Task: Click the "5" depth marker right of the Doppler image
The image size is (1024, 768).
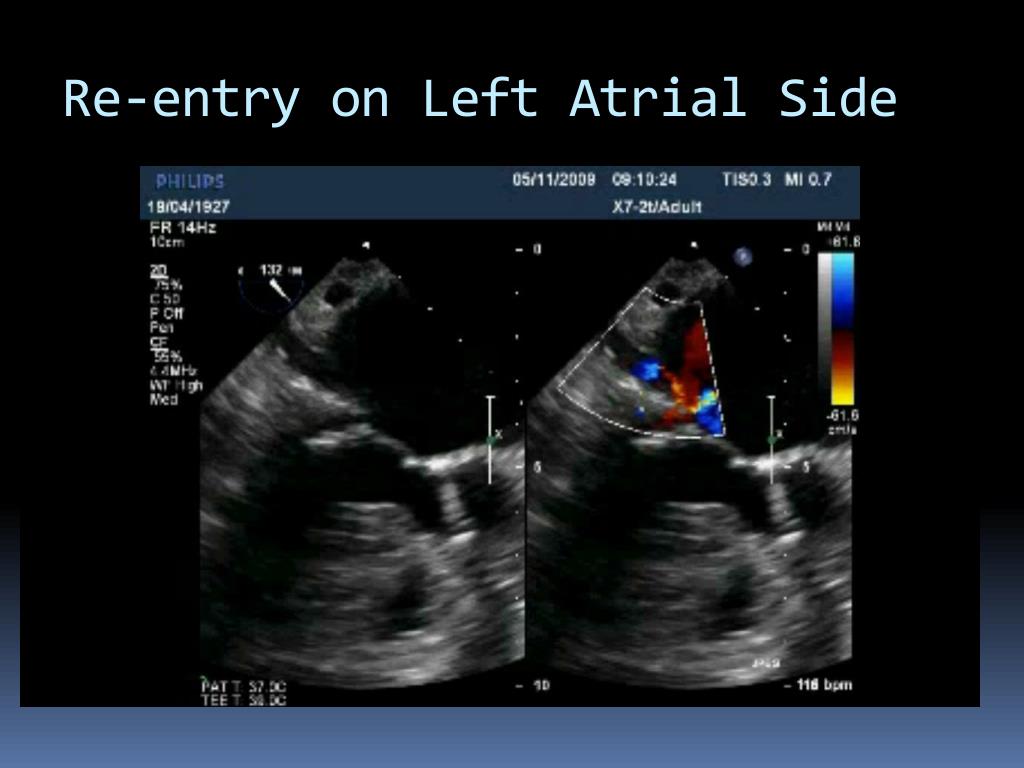Action: point(806,467)
